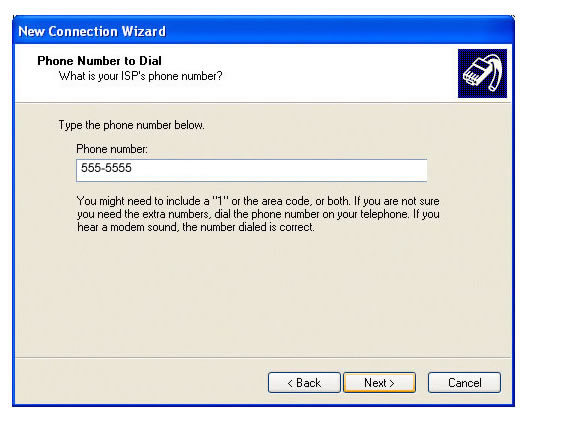Click the button bar area beside Back
576x432 pixels.
(x=141, y=382)
